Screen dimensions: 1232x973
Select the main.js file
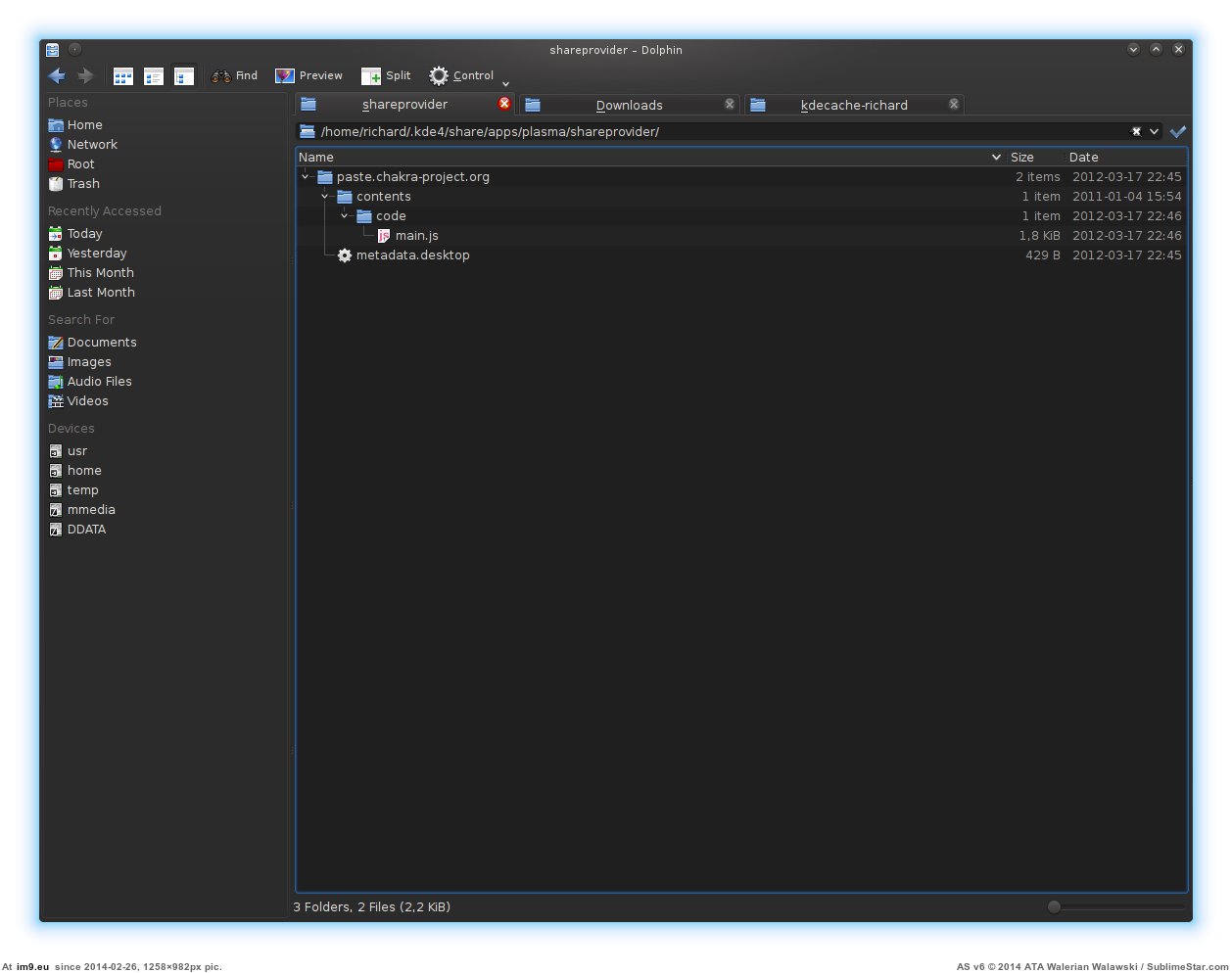click(x=416, y=236)
